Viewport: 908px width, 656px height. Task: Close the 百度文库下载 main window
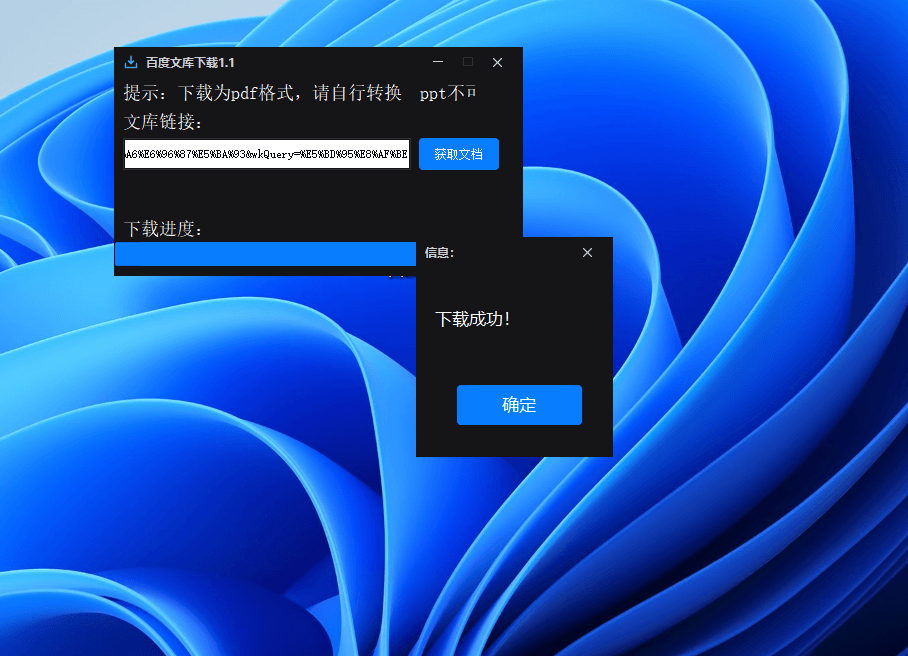(497, 62)
